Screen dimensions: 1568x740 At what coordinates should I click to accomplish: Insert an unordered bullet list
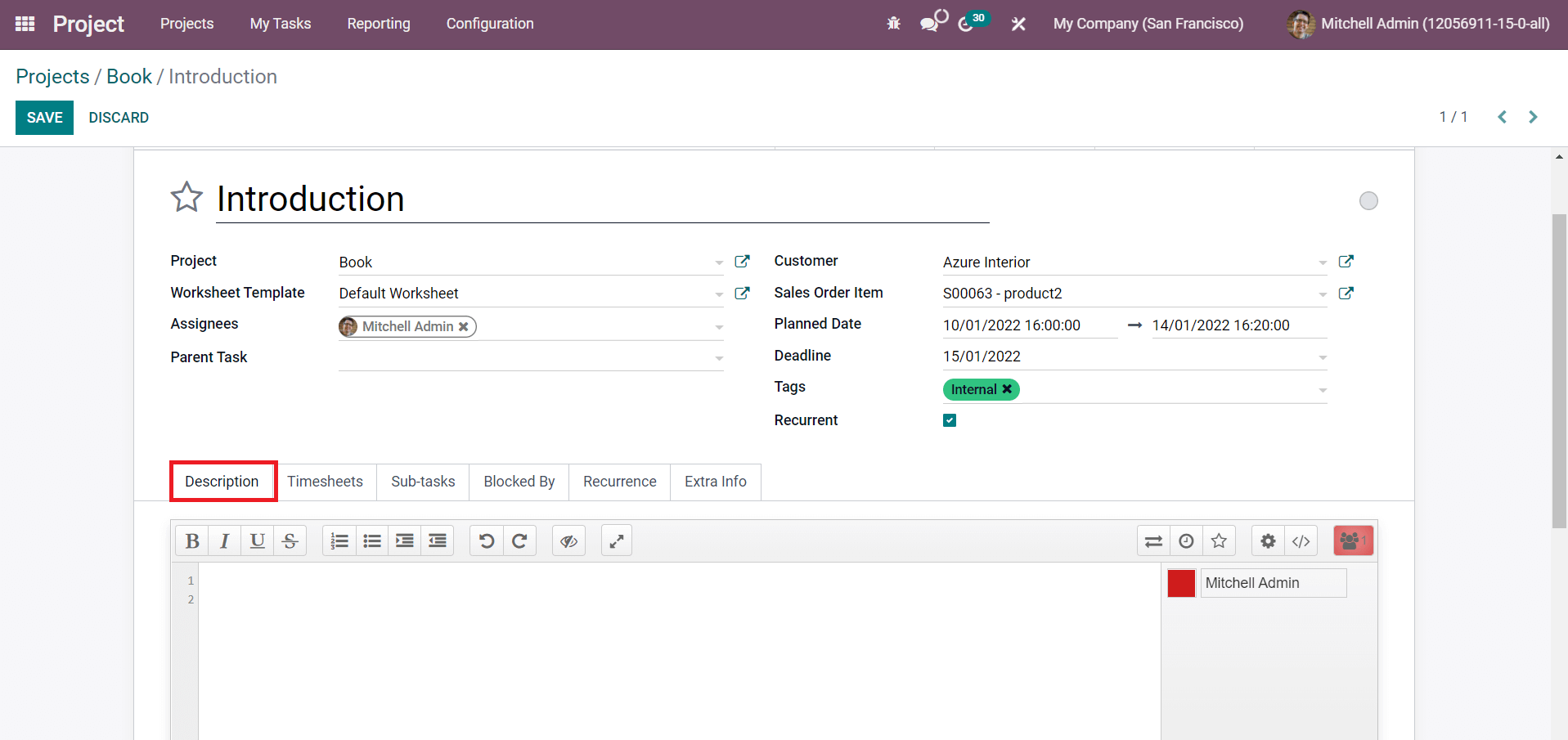[x=372, y=540]
